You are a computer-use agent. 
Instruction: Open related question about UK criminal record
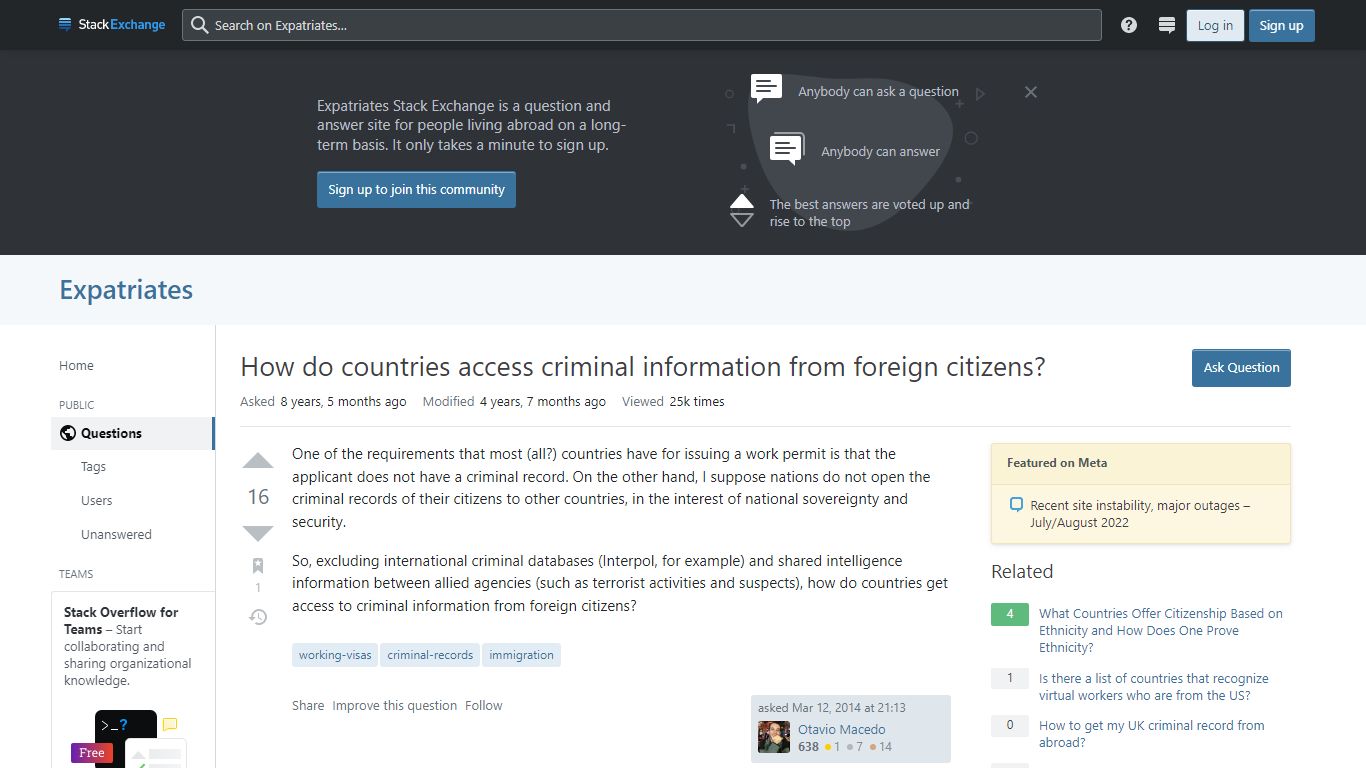point(1151,734)
